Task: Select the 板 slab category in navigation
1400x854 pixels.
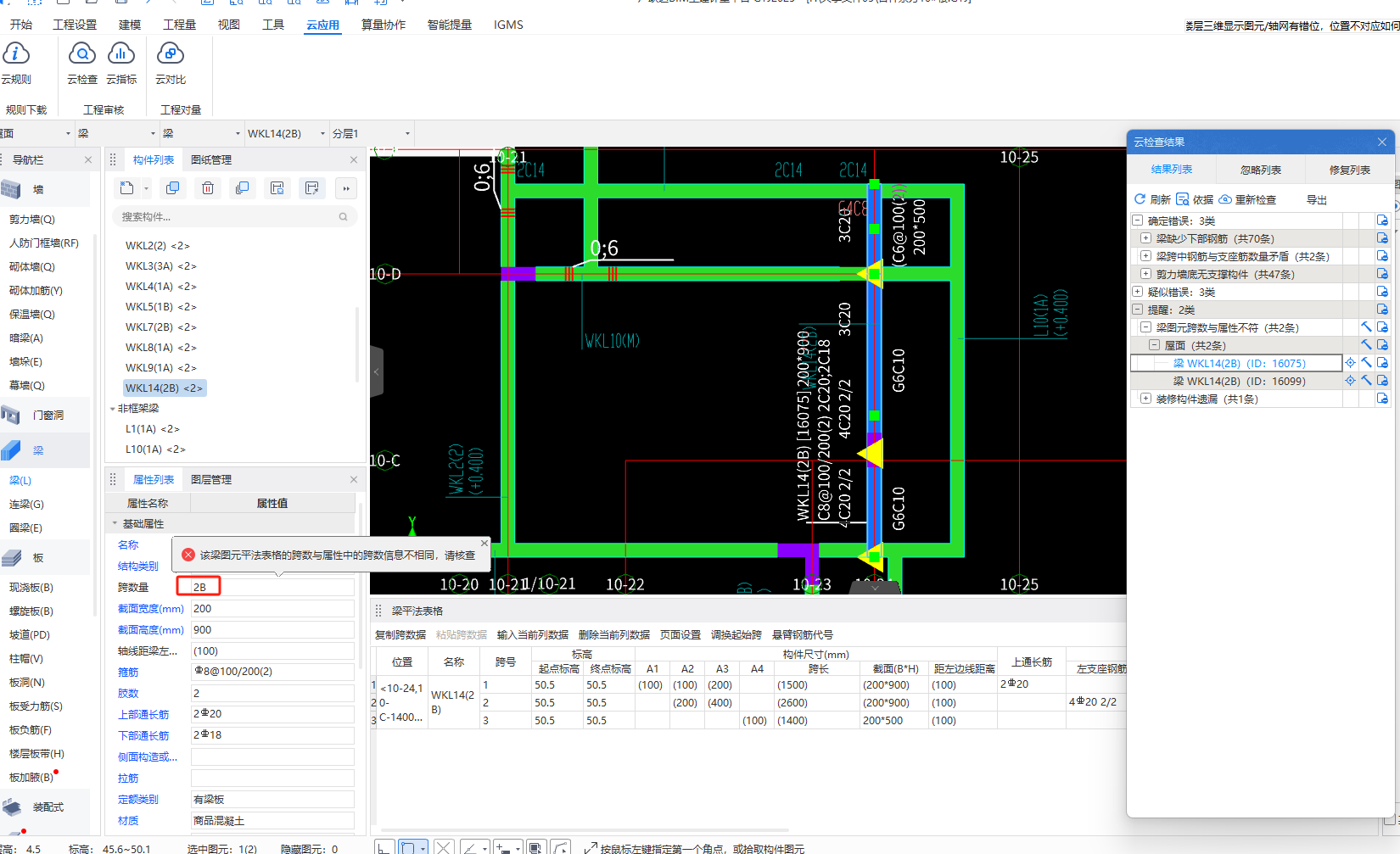Action: click(x=44, y=557)
